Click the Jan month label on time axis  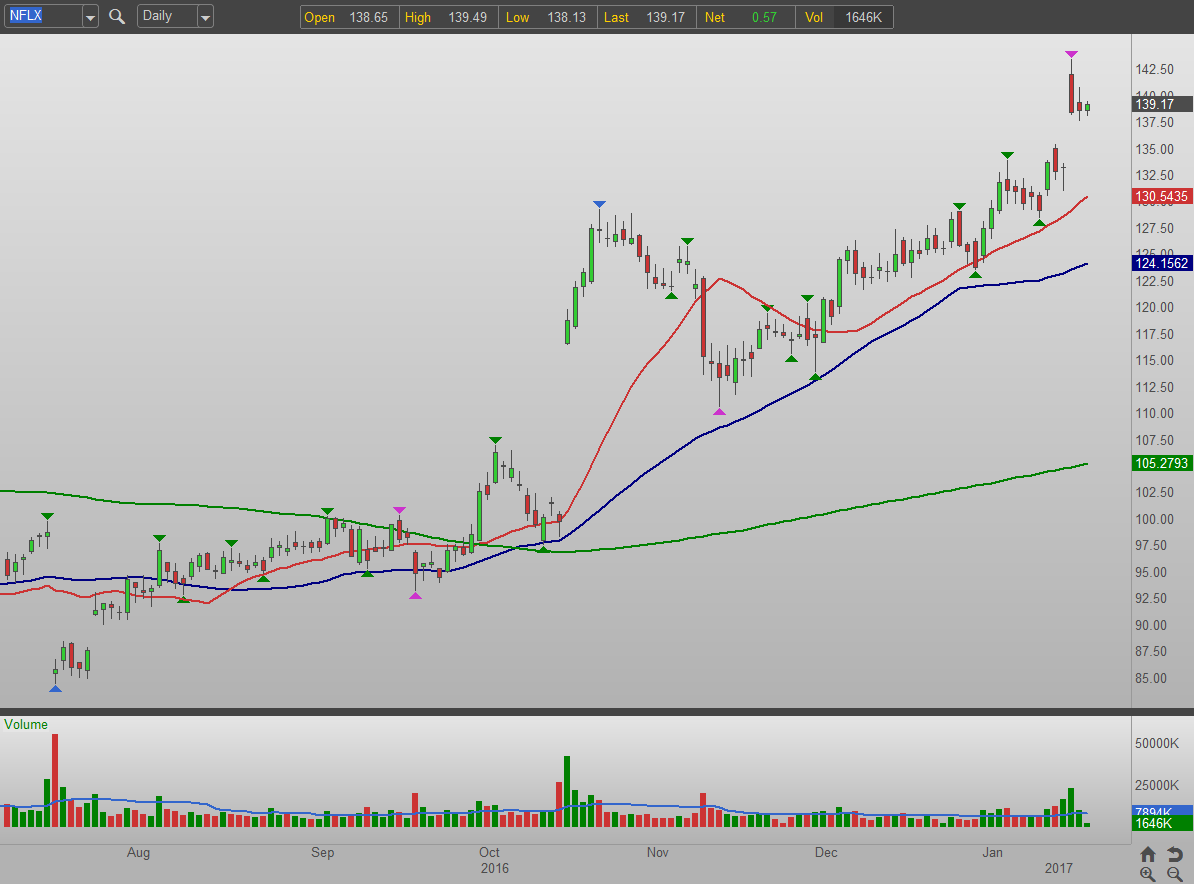992,852
